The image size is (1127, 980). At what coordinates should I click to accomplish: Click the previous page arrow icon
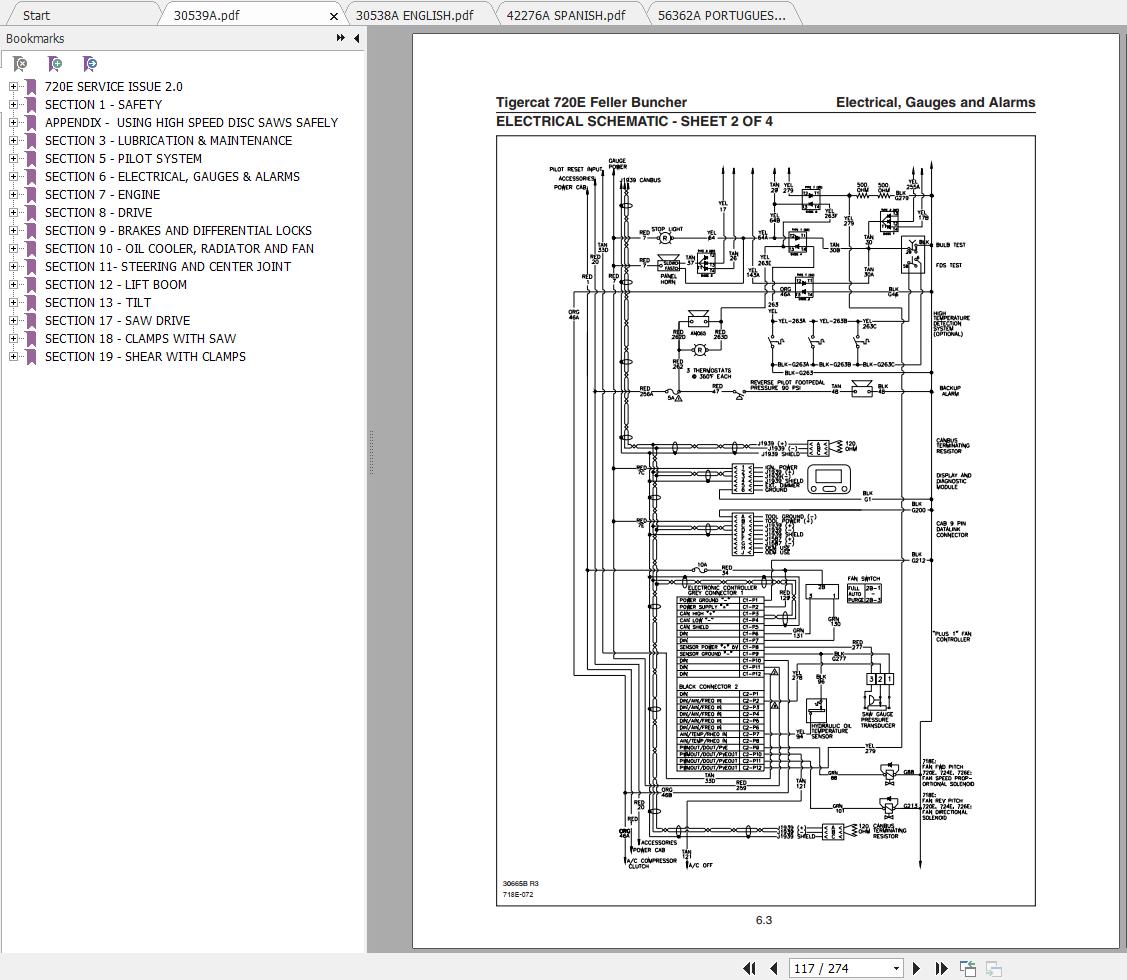pos(774,967)
